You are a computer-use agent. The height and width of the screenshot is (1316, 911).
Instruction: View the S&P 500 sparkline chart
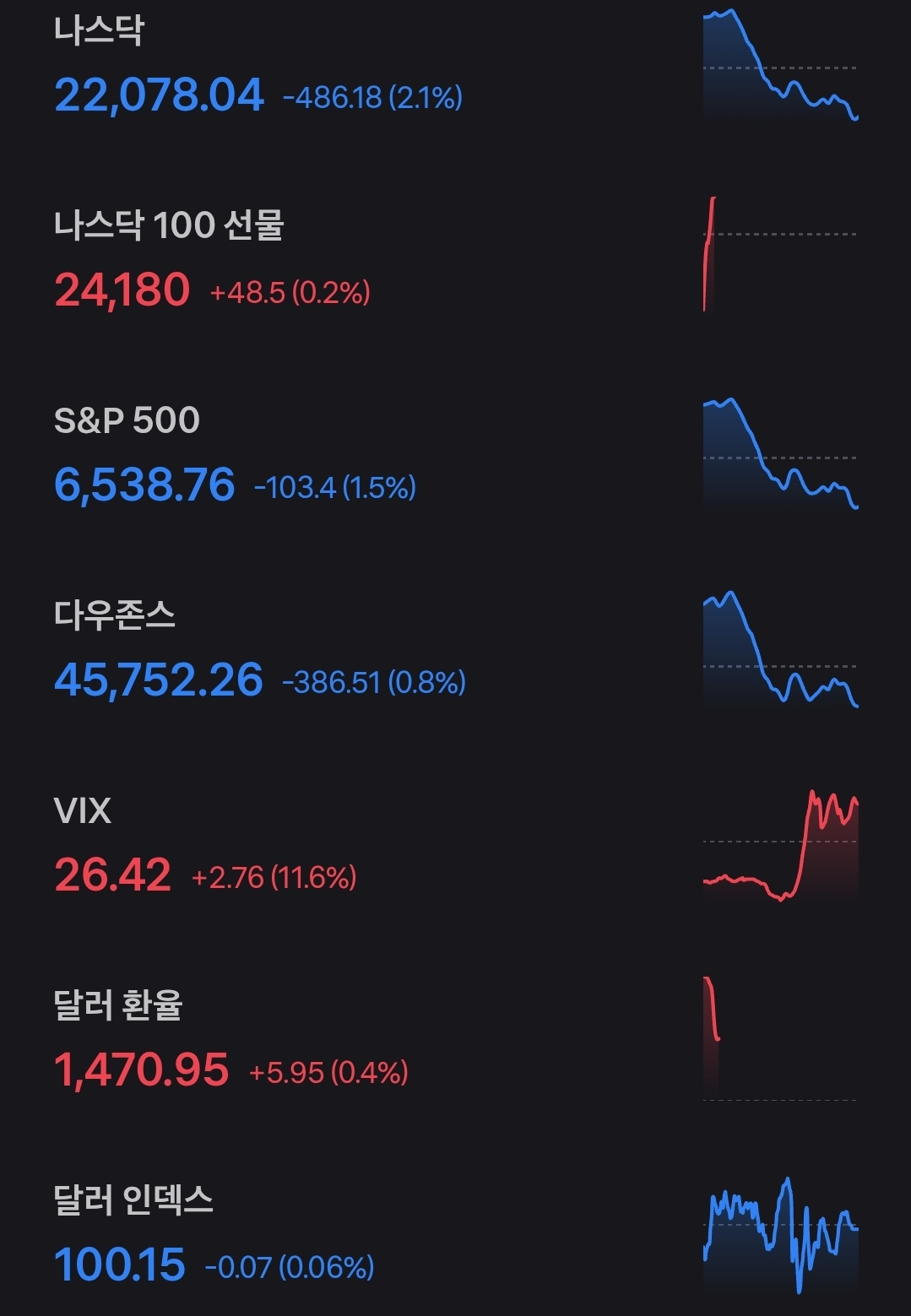point(780,456)
